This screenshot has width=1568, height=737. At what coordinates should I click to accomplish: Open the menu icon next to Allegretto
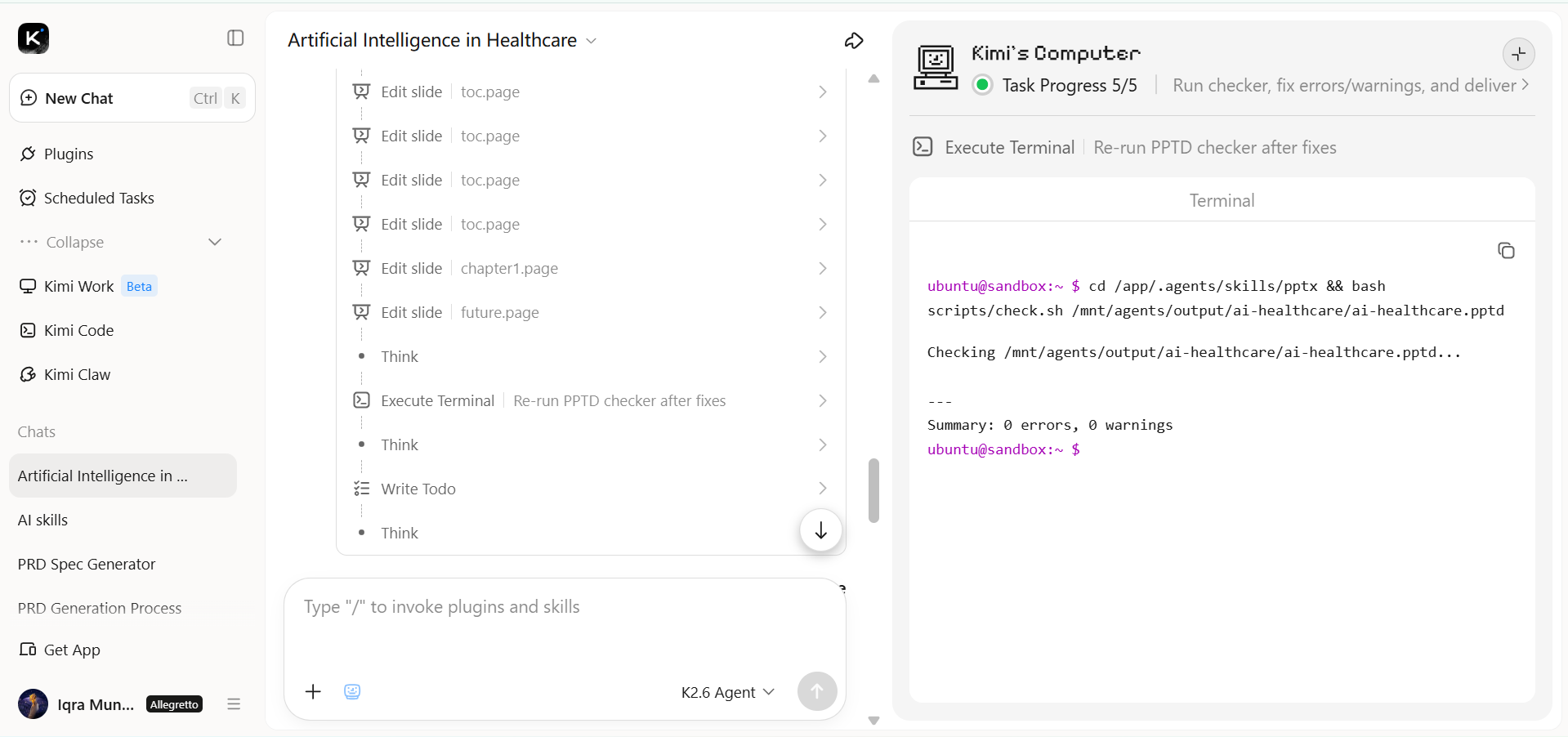[x=234, y=704]
